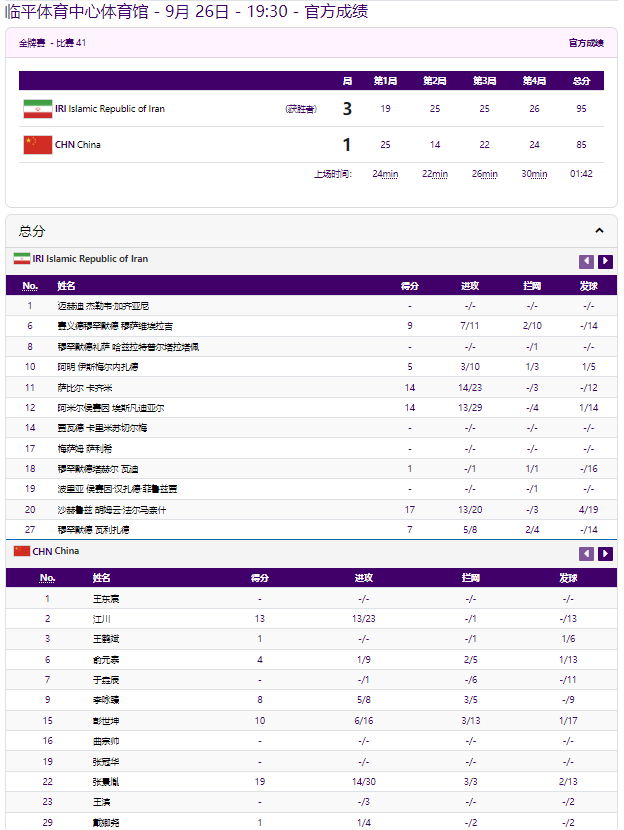Click China flag in match score row
The width and height of the screenshot is (624, 830).
38,145
